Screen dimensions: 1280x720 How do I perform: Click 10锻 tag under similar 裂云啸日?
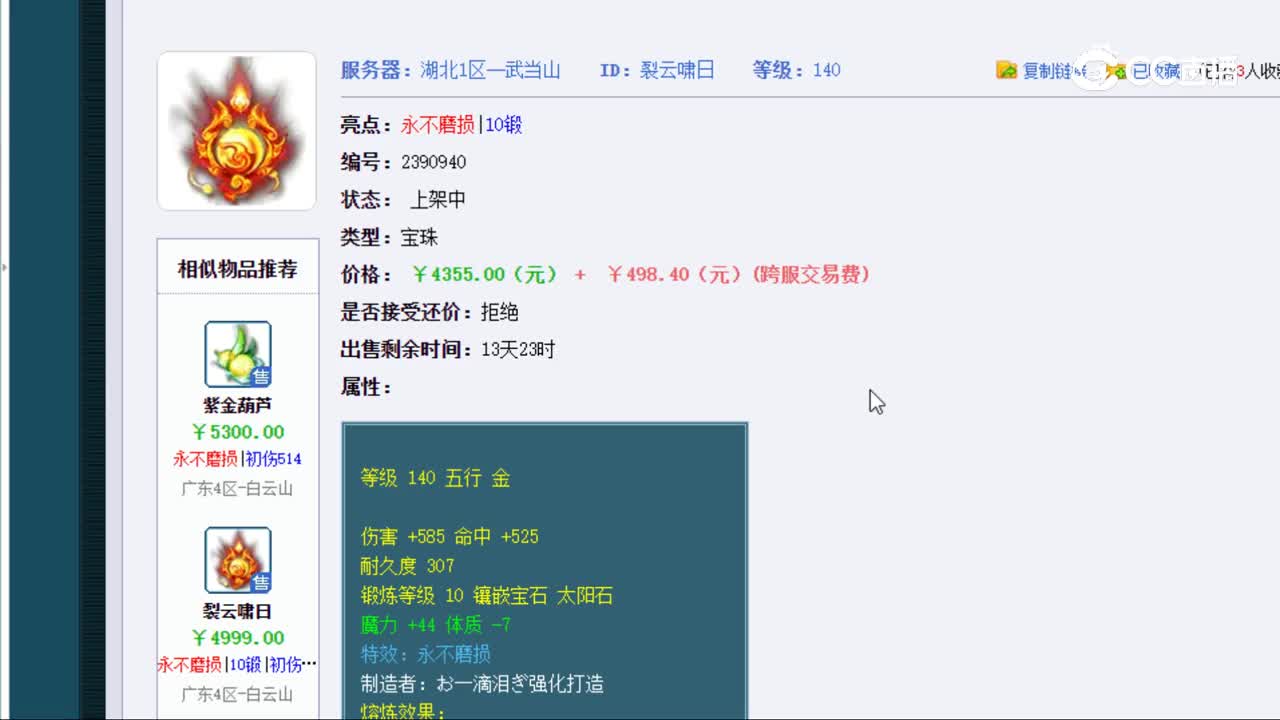point(244,664)
